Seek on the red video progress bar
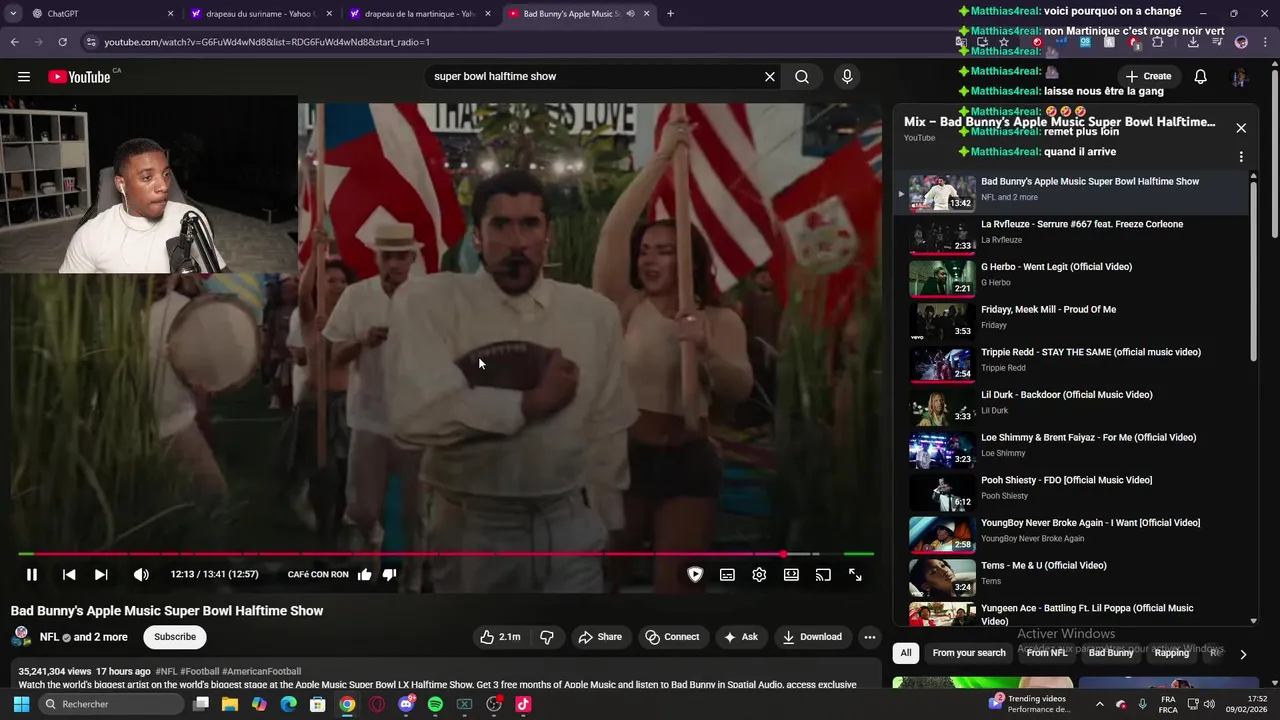This screenshot has width=1280, height=720. pyautogui.click(x=446, y=553)
